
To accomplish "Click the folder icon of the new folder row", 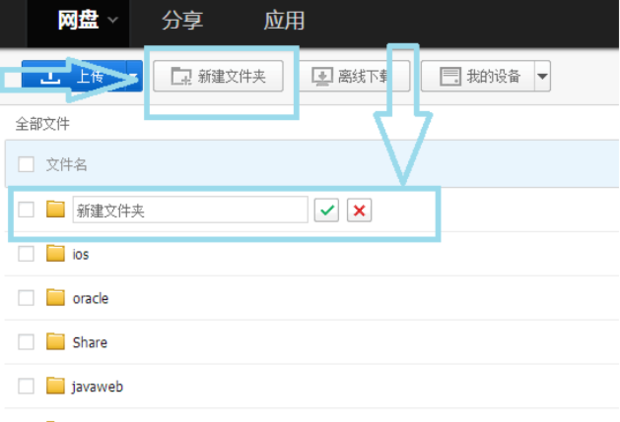I will tap(55, 209).
